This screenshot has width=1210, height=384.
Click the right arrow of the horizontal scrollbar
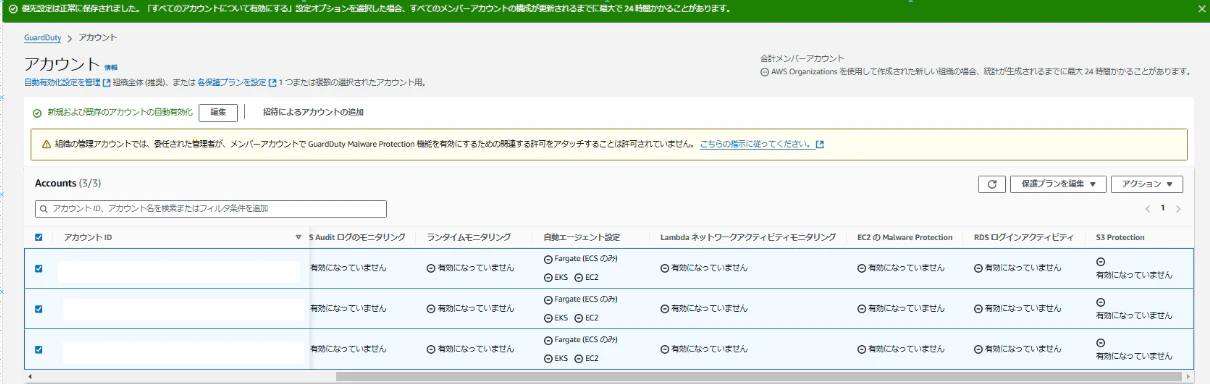point(1189,378)
